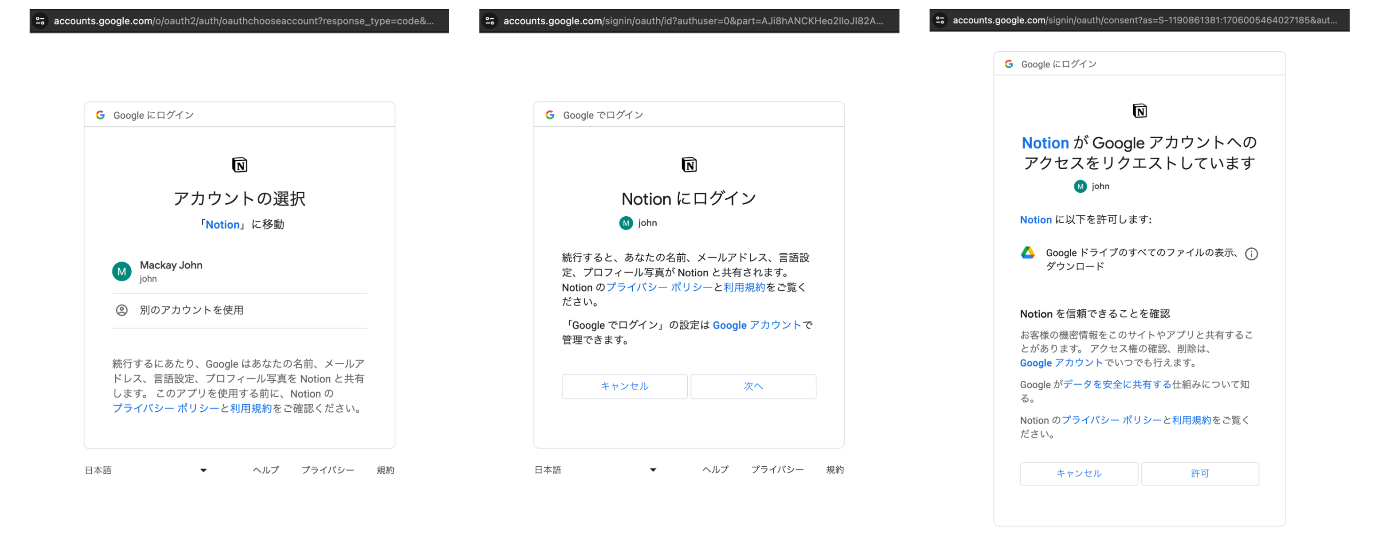Viewport: 1400px width, 541px height.
Task: Click the signin/oauth/id URL in second address bar
Action: [694, 20]
